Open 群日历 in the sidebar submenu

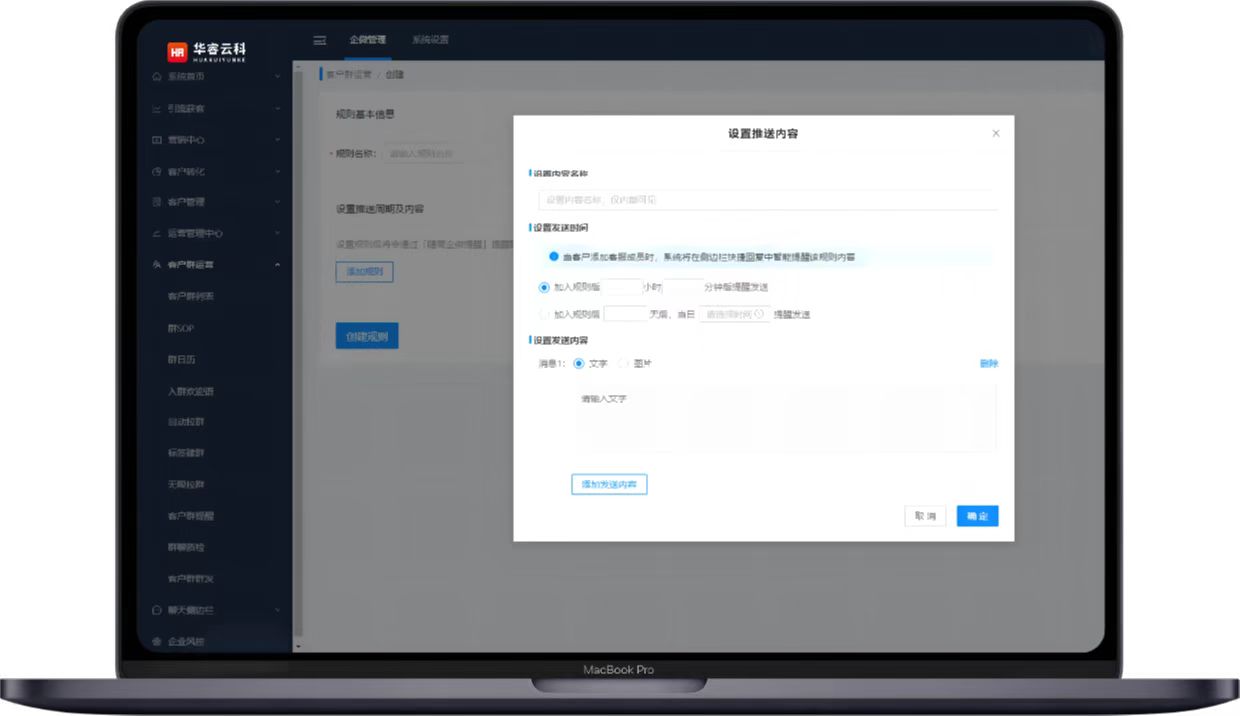click(x=181, y=359)
